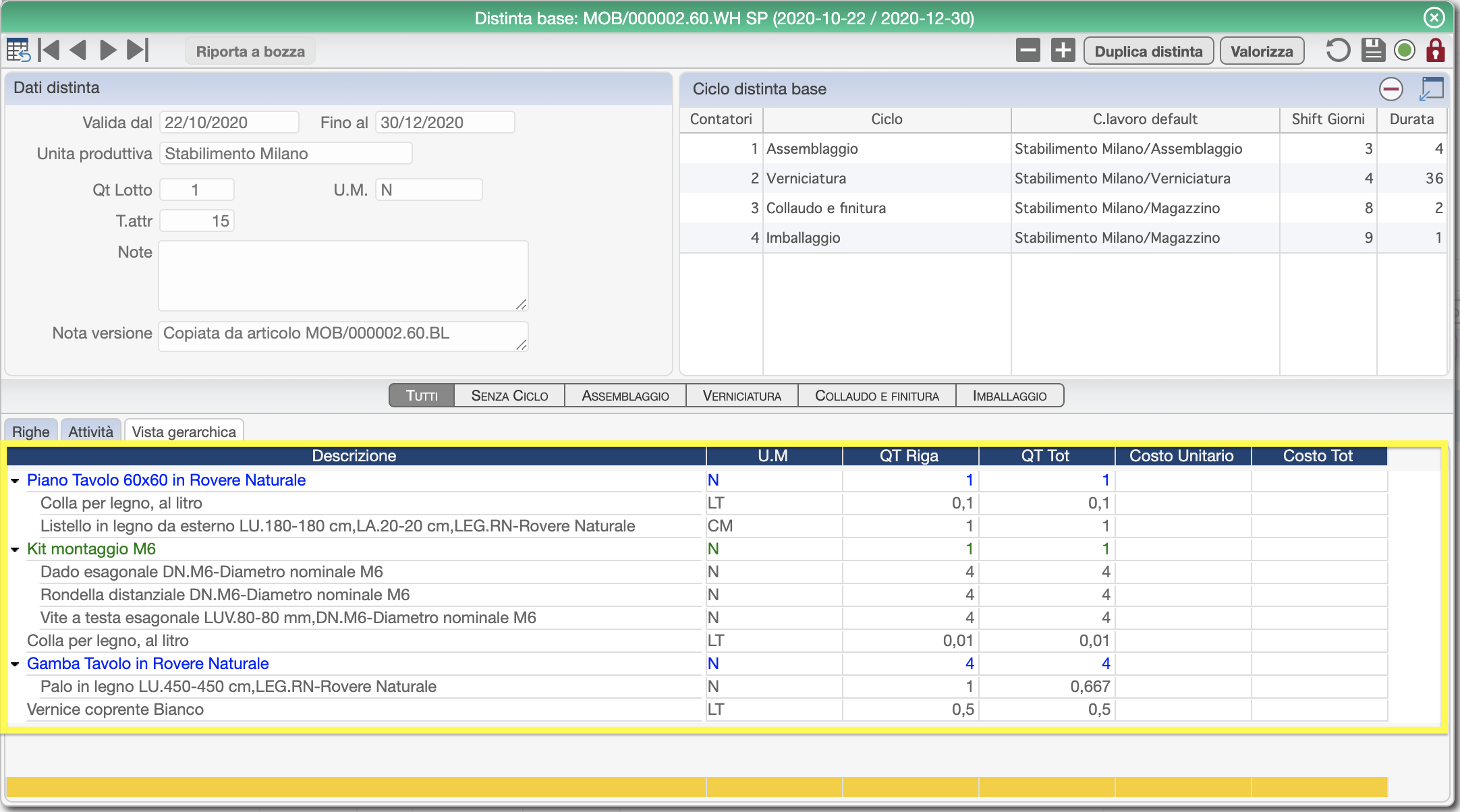Select Imballaggio cycle row
The width and height of the screenshot is (1460, 812).
tap(1063, 237)
